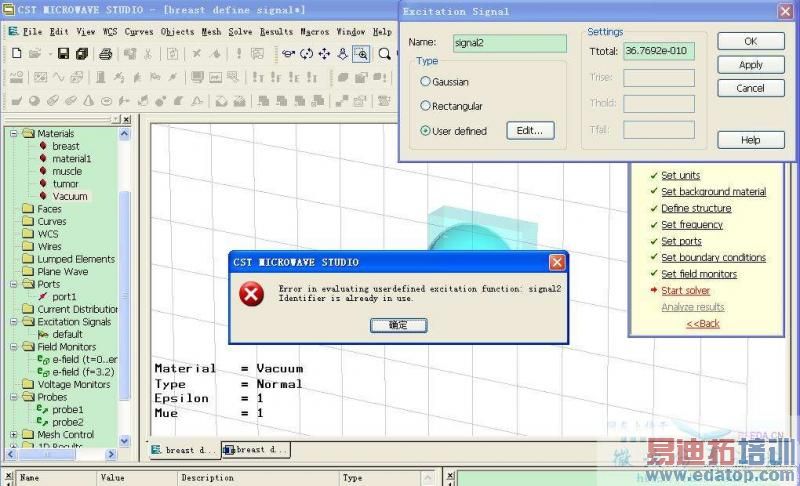Expand the Mesh Control tree folder

coord(14,434)
